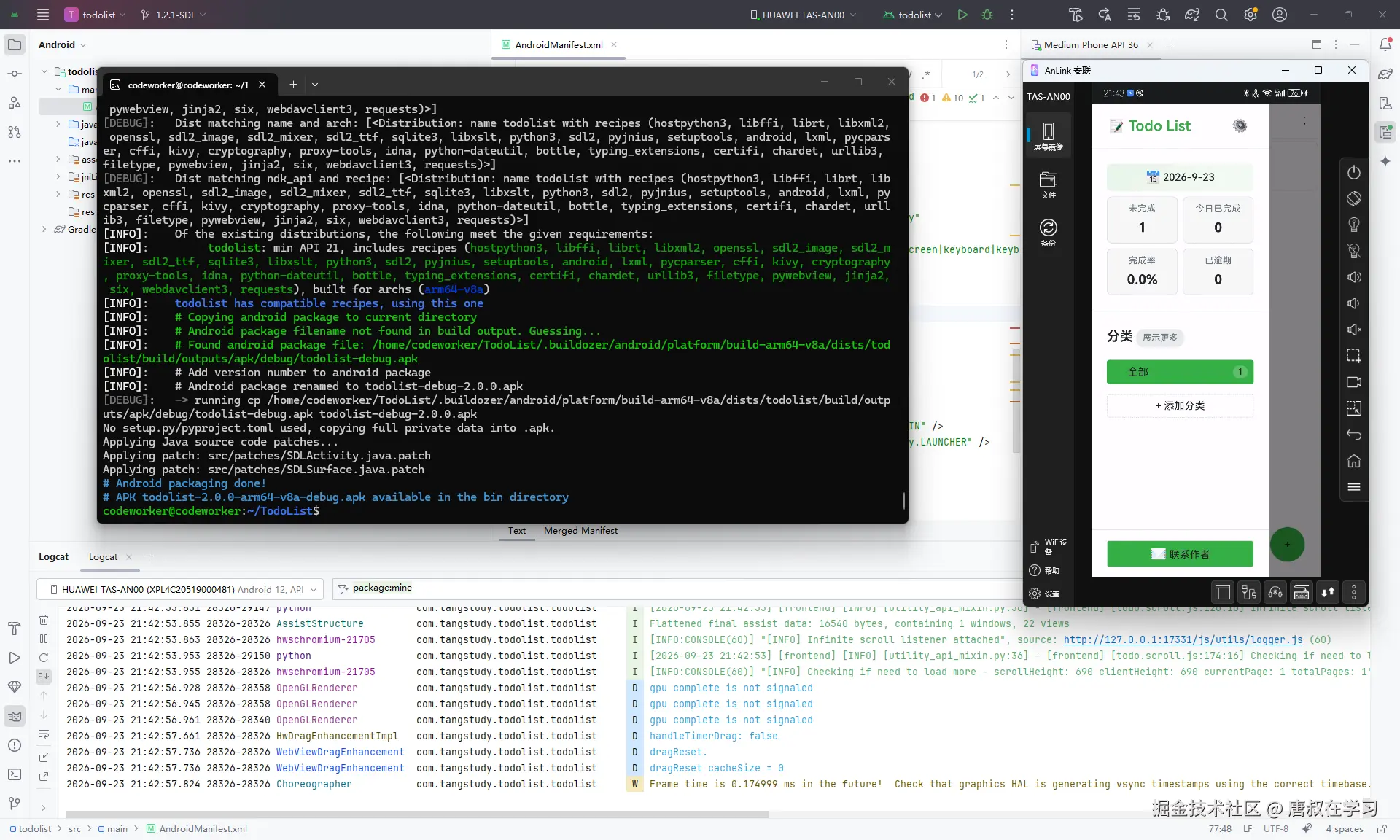The width and height of the screenshot is (1400, 840).
Task: Expand Gradle Scripts tree node
Action: (x=44, y=229)
